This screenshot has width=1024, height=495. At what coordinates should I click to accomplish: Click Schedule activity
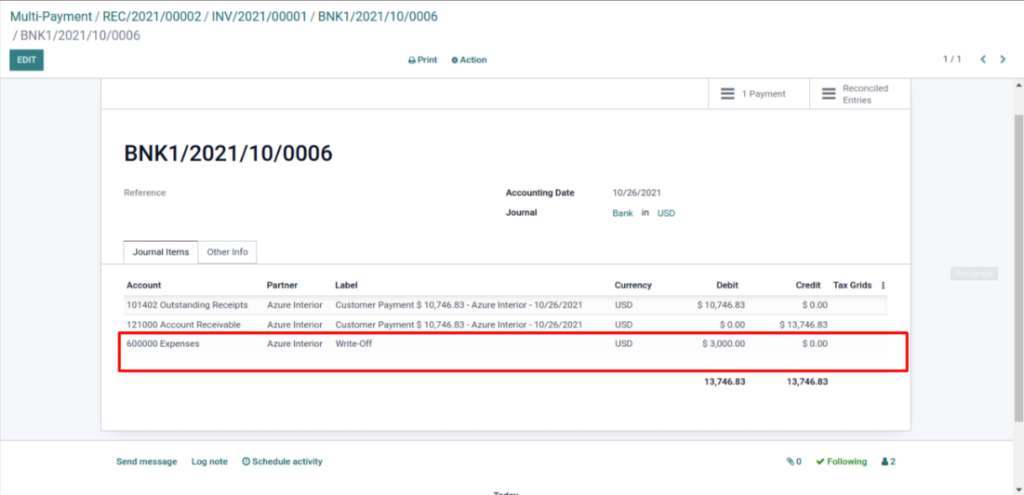coord(282,462)
